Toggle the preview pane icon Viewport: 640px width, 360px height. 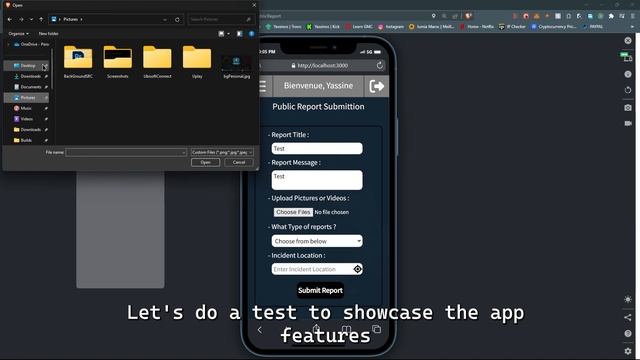[240, 33]
